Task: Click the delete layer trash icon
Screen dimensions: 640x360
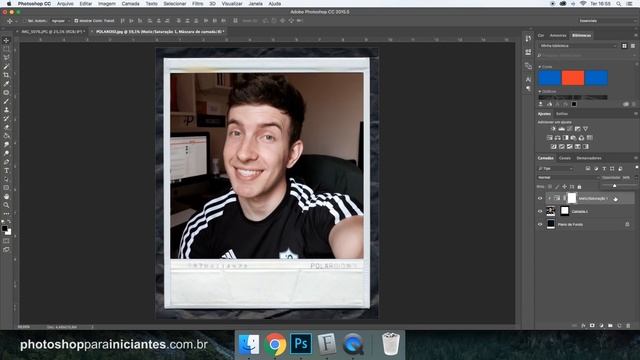Action: [628, 325]
